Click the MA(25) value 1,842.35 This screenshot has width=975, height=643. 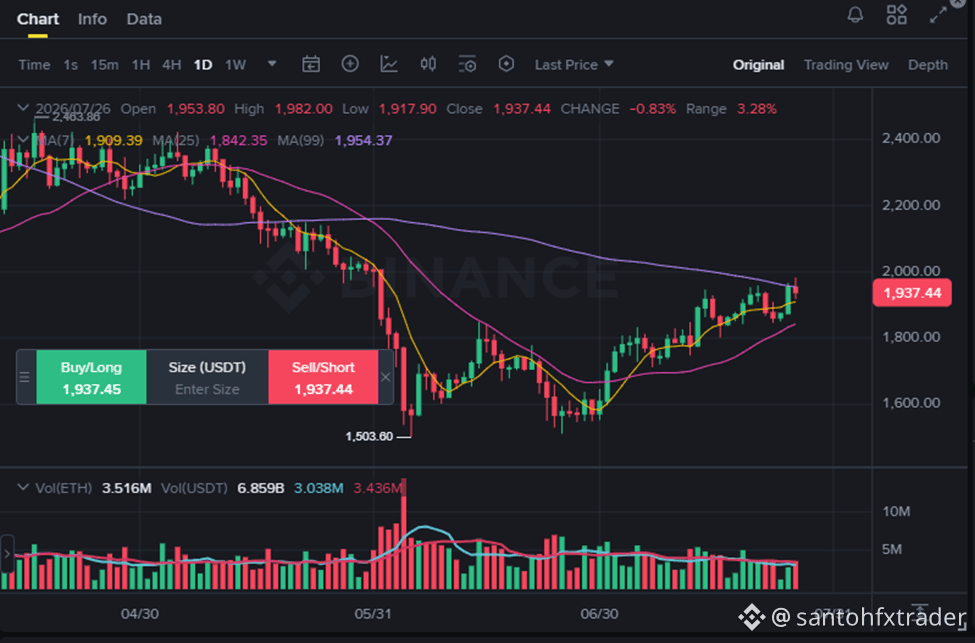point(238,141)
